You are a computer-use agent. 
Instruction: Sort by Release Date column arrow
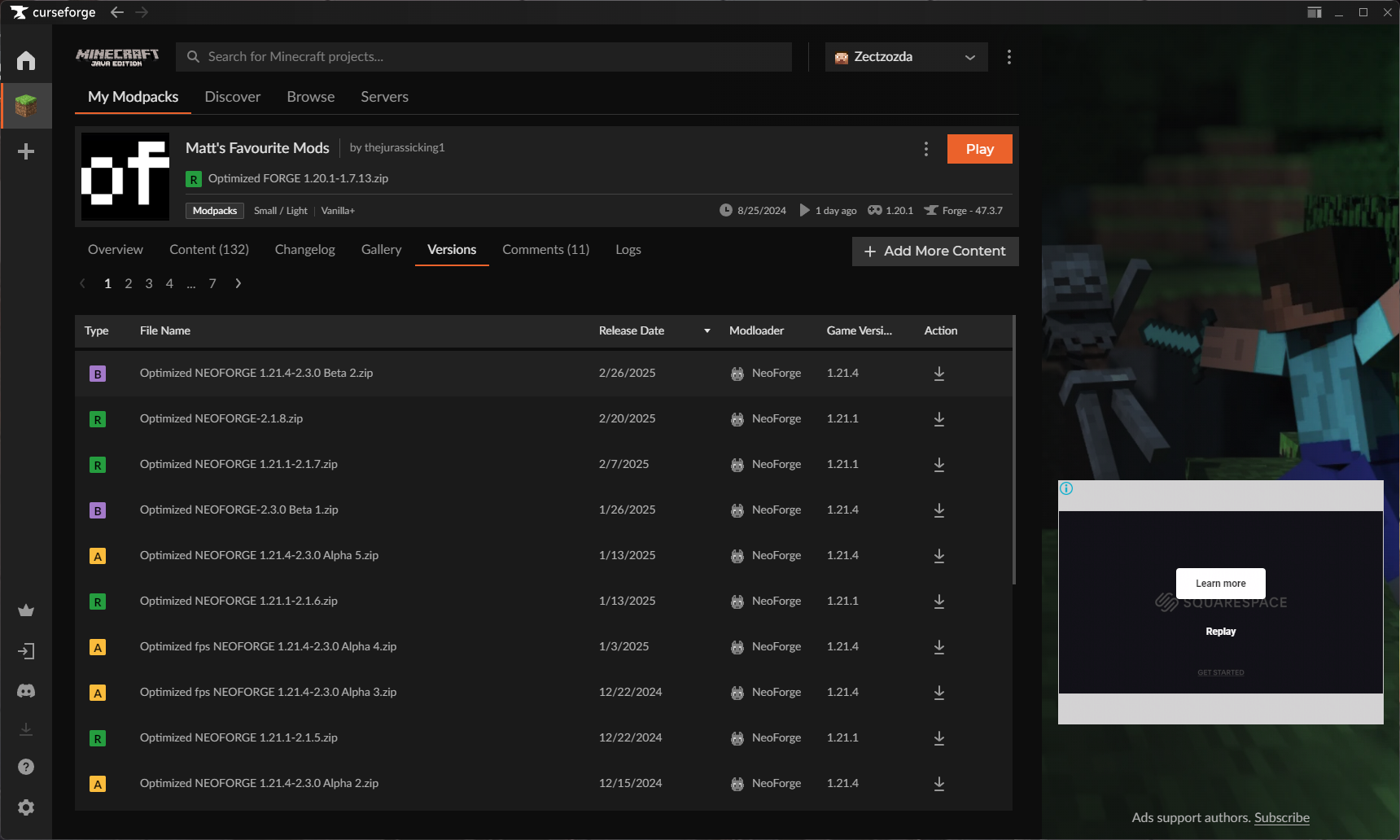click(707, 330)
